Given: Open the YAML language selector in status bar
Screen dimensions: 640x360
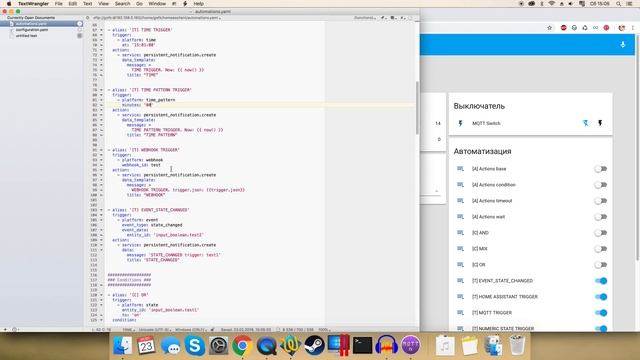Looking at the screenshot, I should [x=129, y=329].
